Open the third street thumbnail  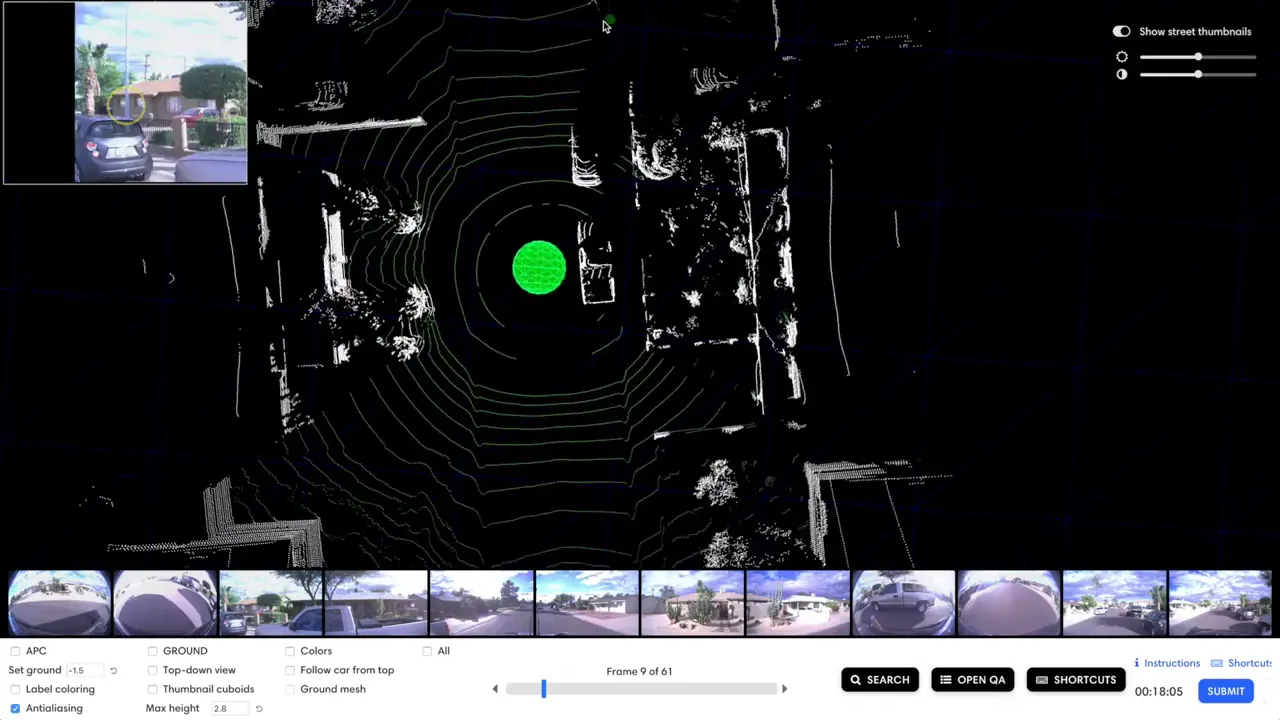click(270, 603)
